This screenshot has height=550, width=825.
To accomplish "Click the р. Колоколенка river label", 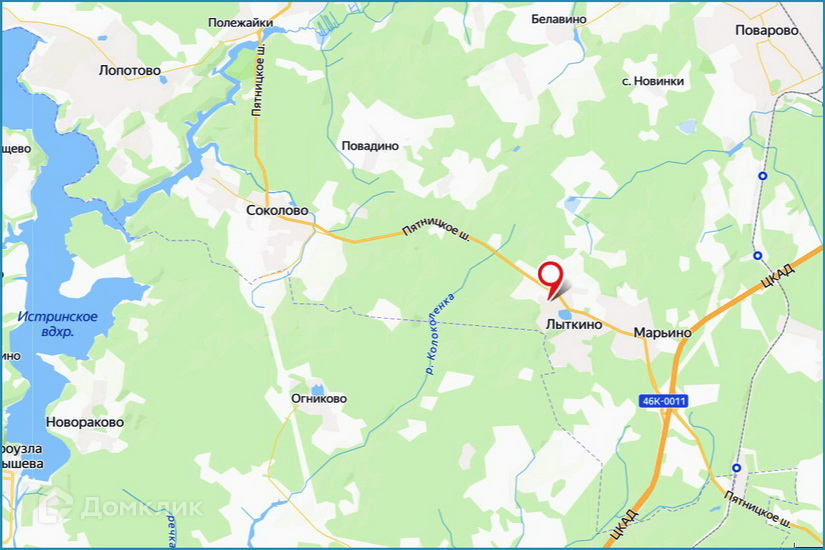I will [x=440, y=335].
